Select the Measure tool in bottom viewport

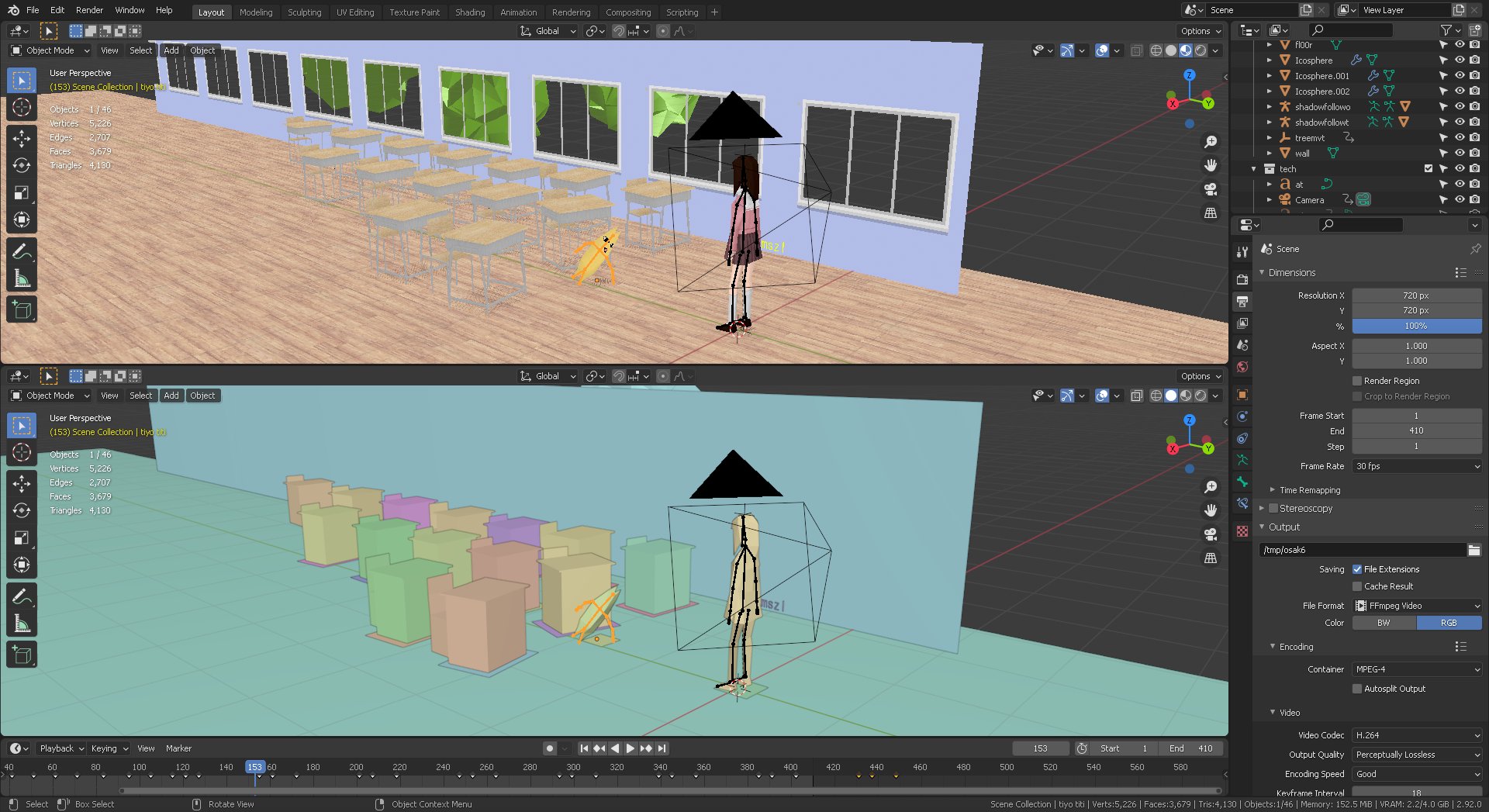pos(22,624)
